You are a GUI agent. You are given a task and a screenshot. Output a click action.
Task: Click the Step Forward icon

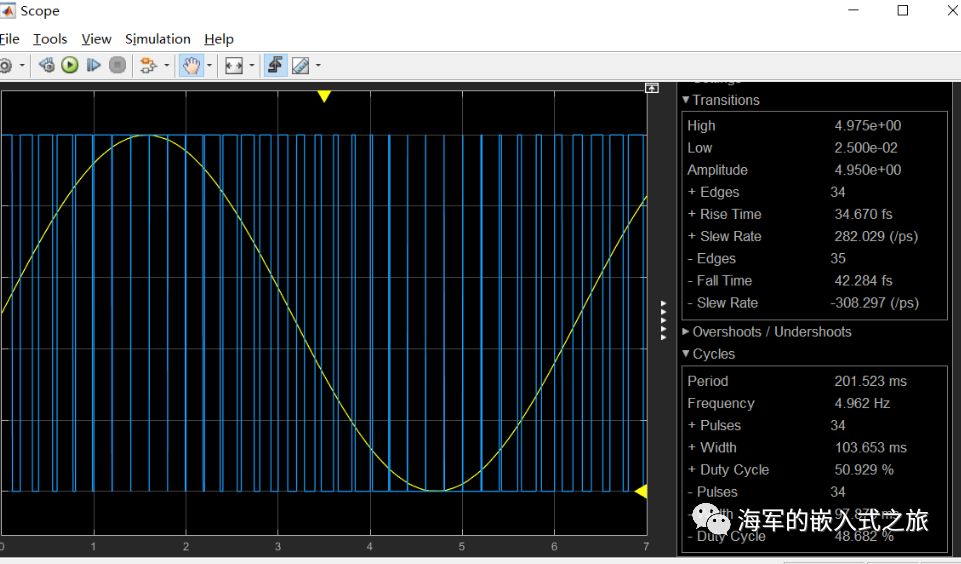(x=93, y=65)
